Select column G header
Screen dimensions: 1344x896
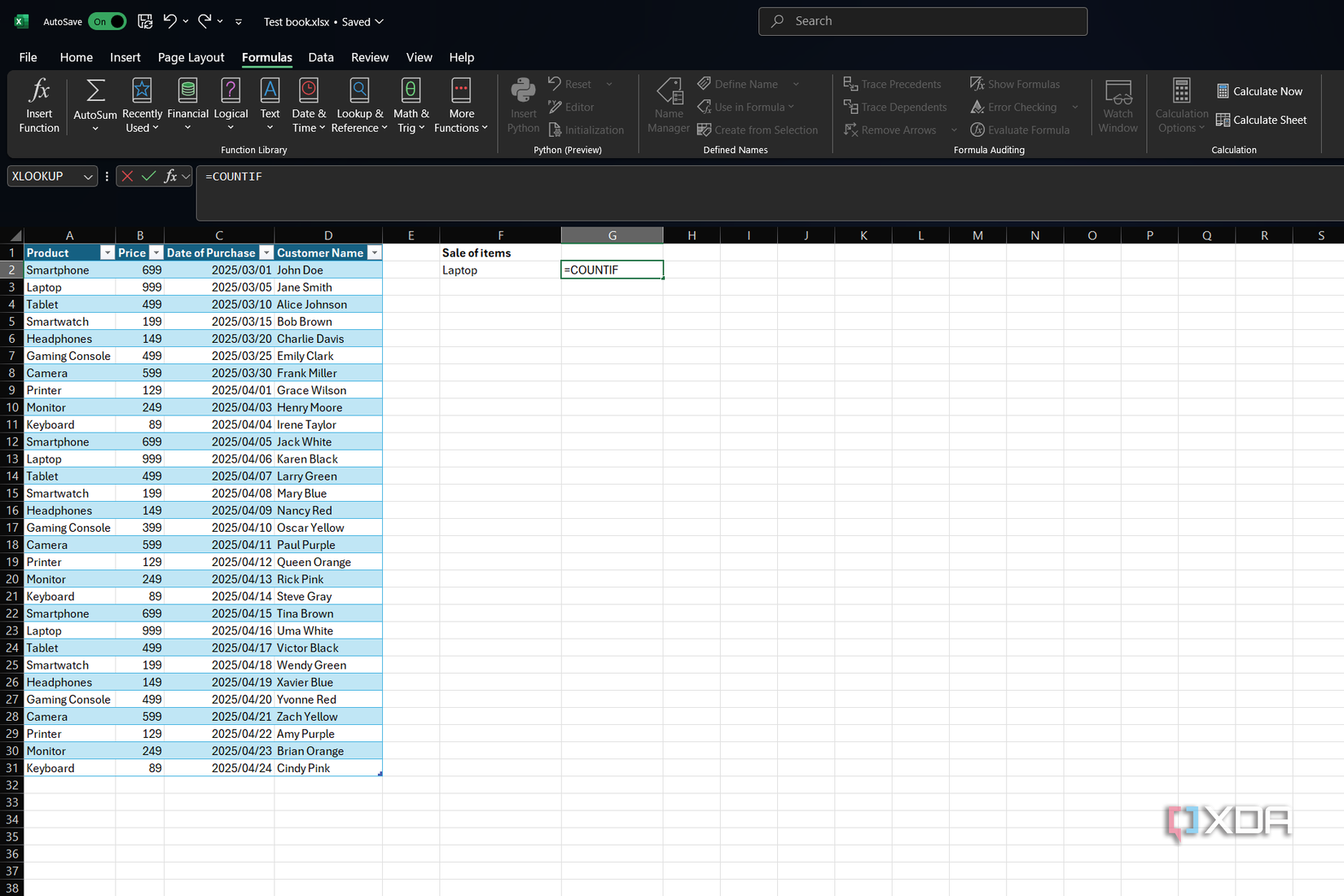(x=612, y=235)
